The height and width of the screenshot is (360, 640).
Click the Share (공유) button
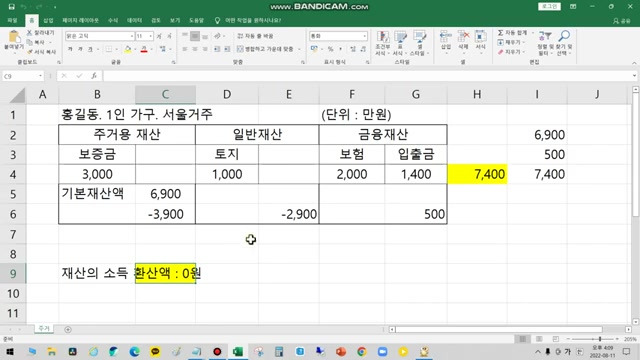point(622,21)
